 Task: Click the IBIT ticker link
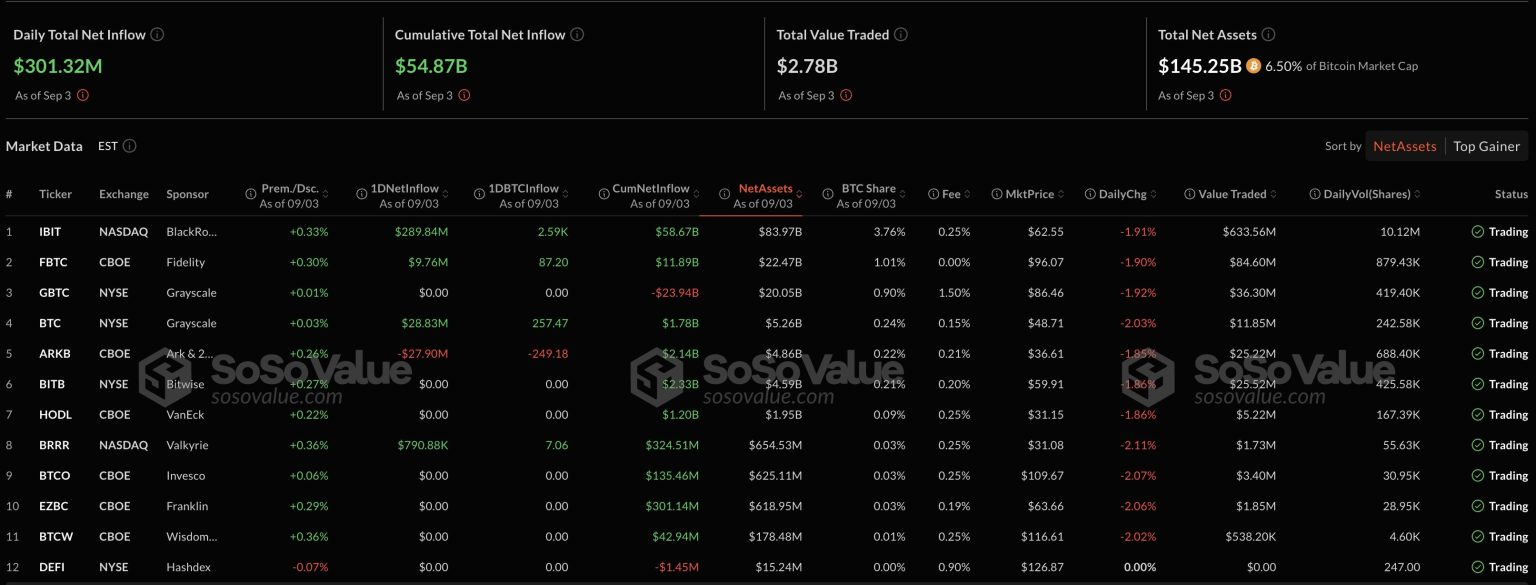tap(52, 231)
